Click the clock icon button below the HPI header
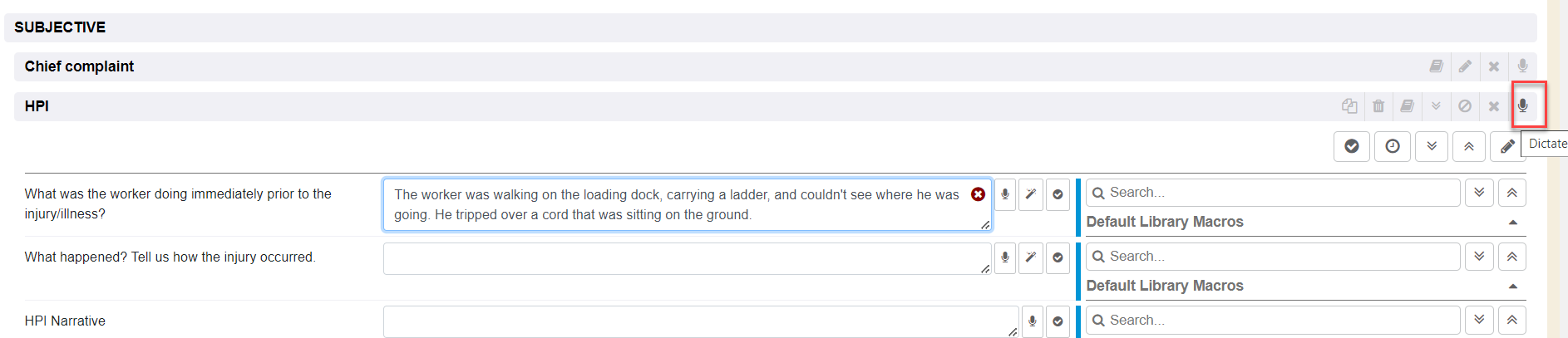Screen dimensions: 1568x338 pos(1392,146)
